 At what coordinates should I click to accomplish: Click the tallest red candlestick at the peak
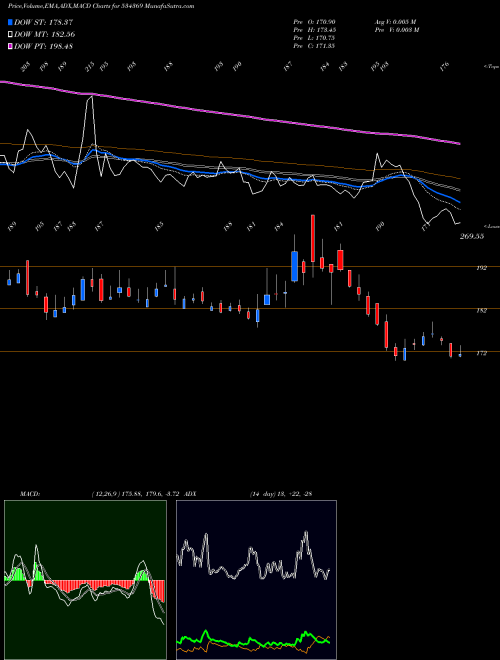[x=313, y=238]
